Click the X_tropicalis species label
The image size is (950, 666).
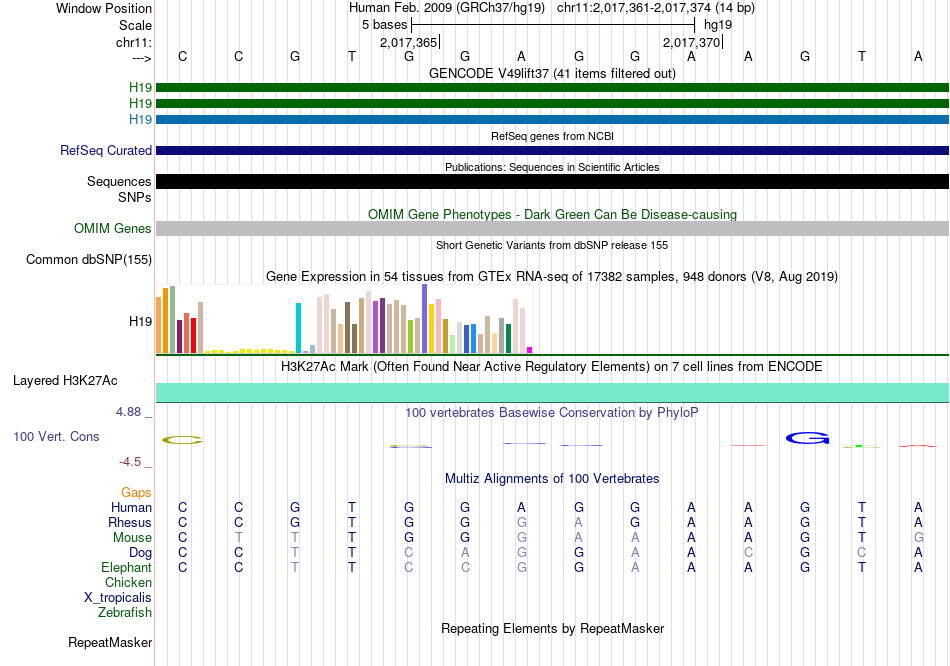(x=118, y=598)
